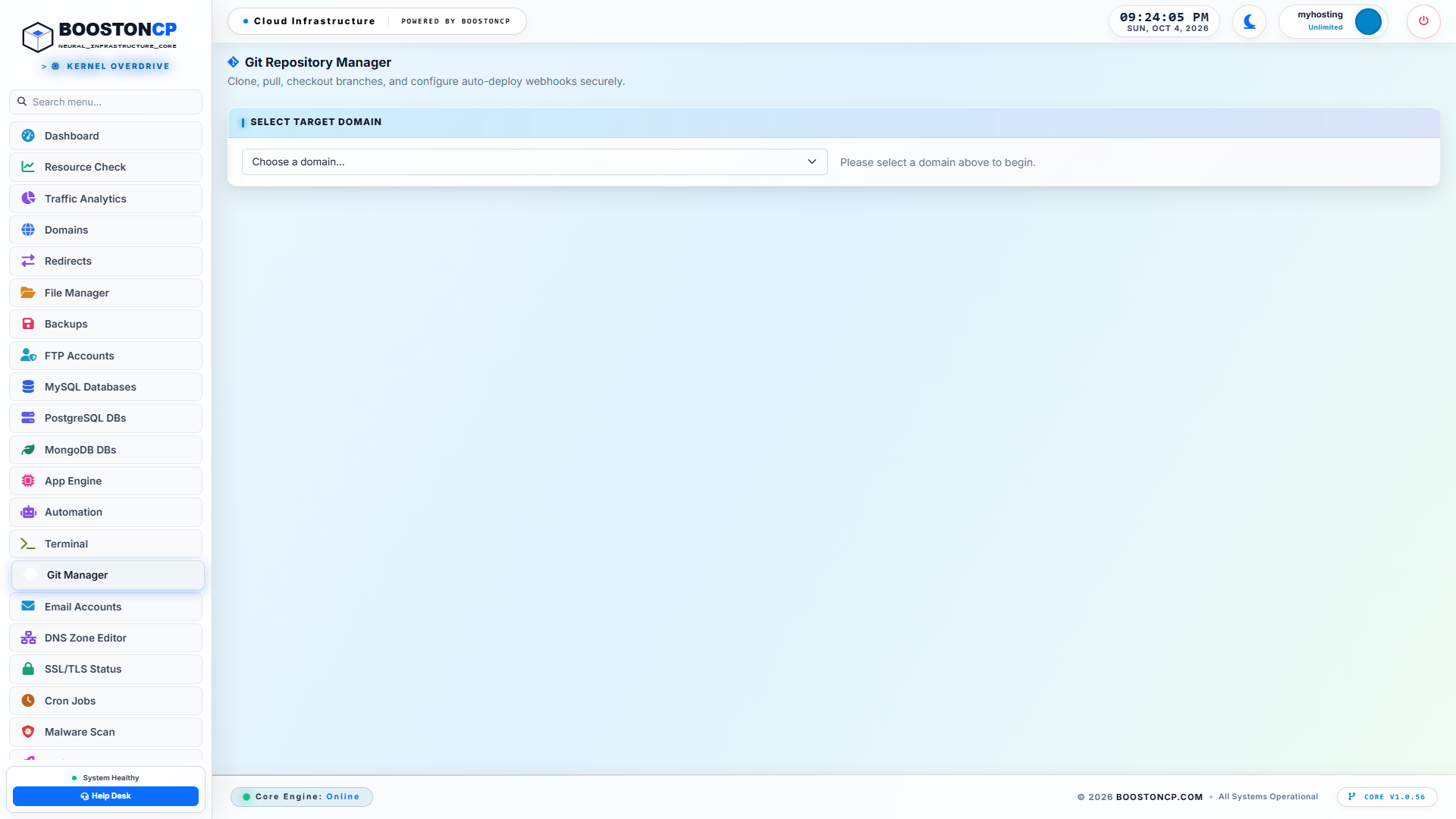
Task: Click the blue user avatar circle
Action: click(x=1368, y=21)
